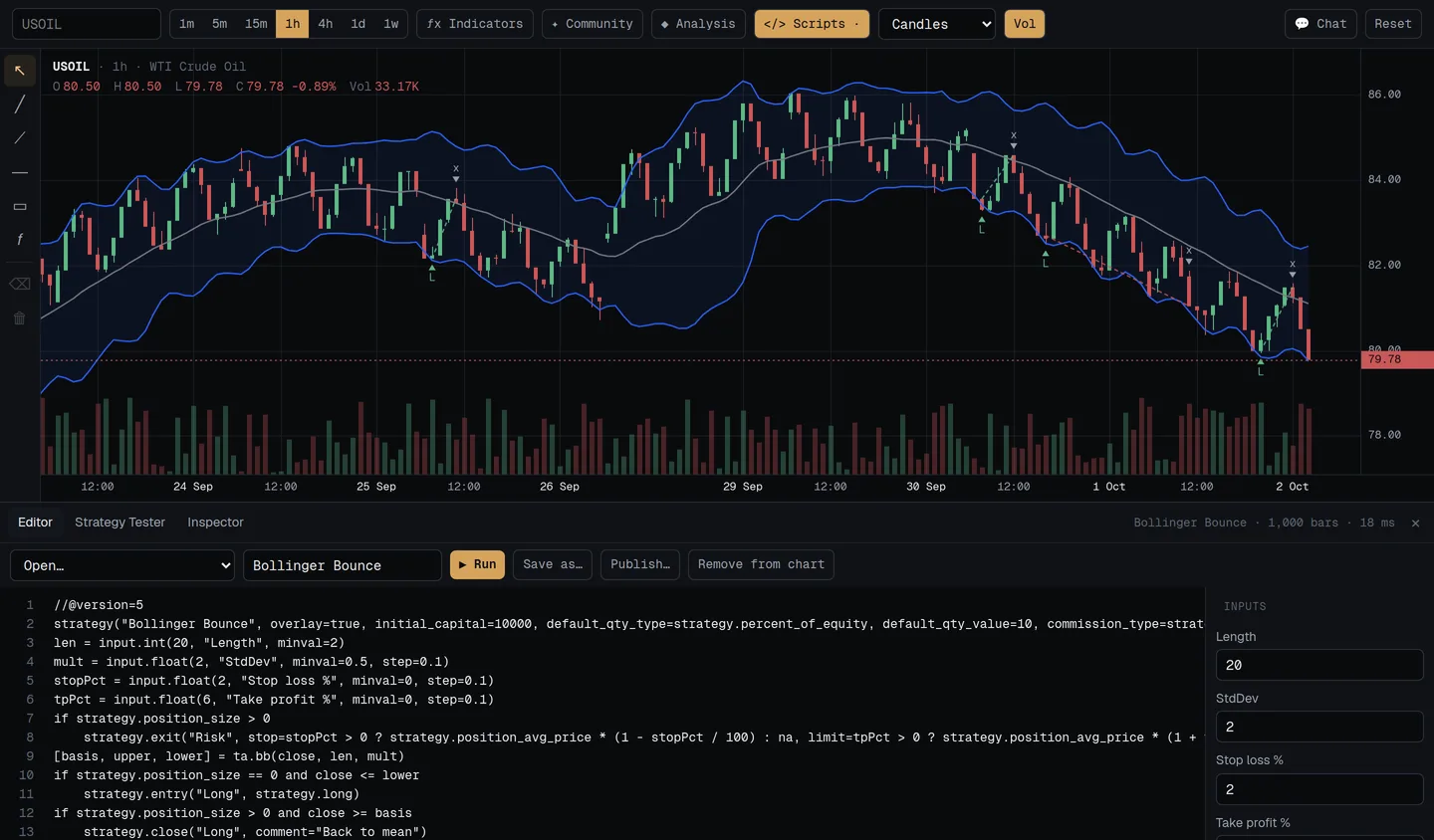Image resolution: width=1434 pixels, height=840 pixels.
Task: Select the f drawing tool in the sidebar
Action: point(20,240)
